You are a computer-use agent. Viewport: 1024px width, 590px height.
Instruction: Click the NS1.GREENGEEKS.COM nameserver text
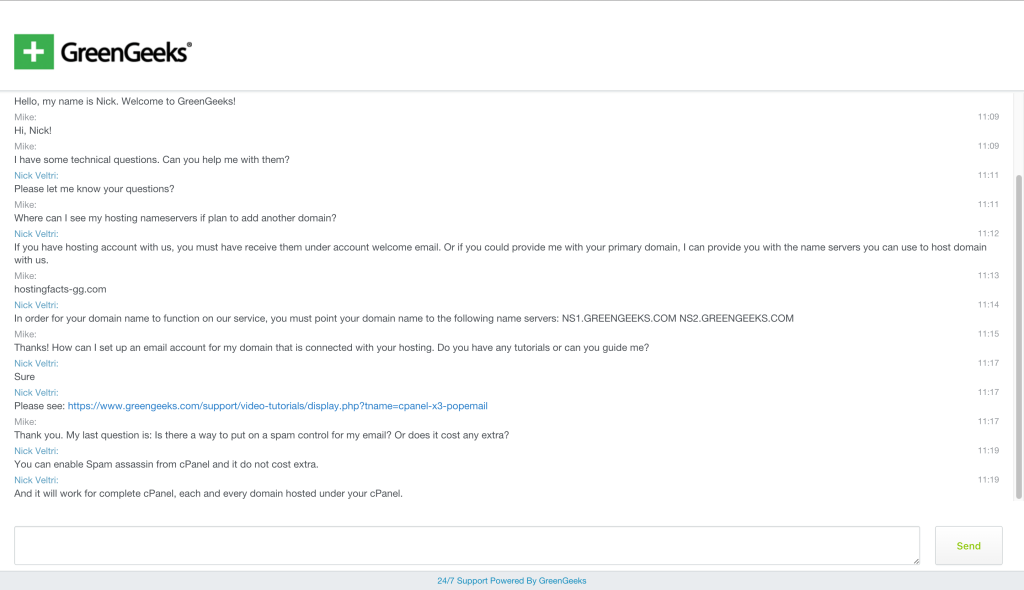pos(619,318)
